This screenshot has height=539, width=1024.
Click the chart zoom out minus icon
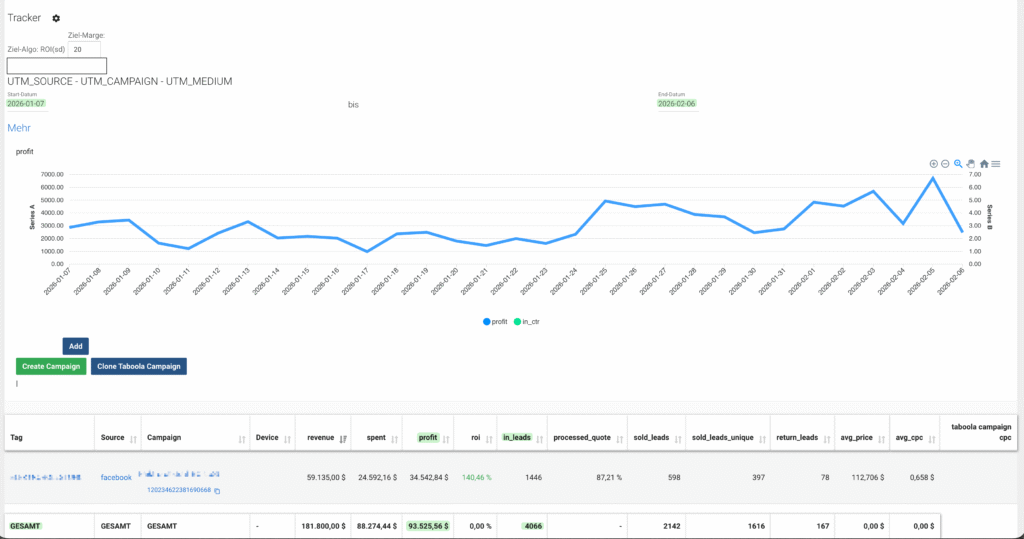click(x=946, y=164)
